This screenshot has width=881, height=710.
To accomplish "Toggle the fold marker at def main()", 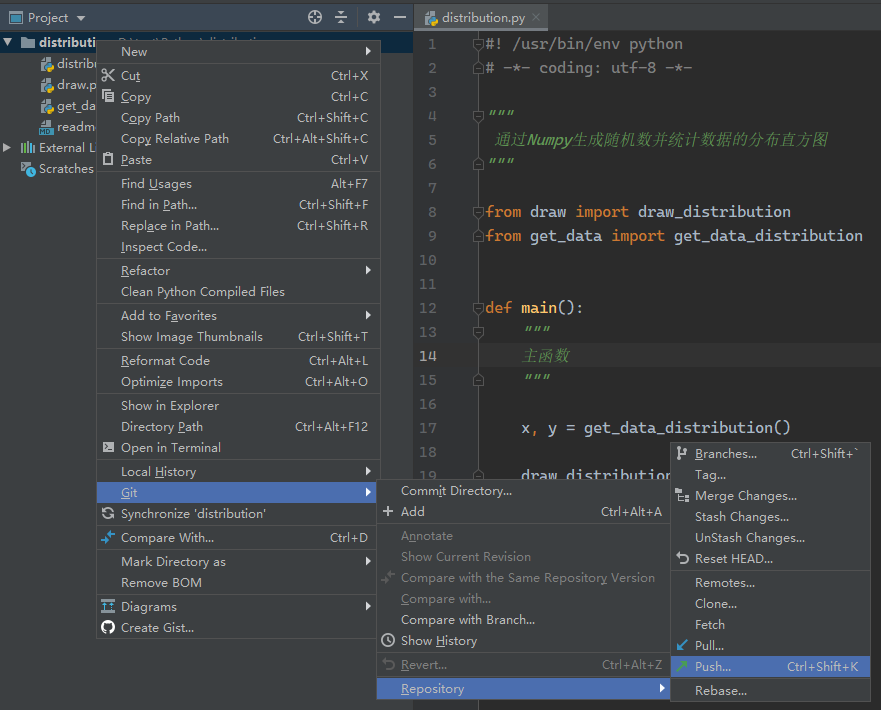I will click(479, 308).
